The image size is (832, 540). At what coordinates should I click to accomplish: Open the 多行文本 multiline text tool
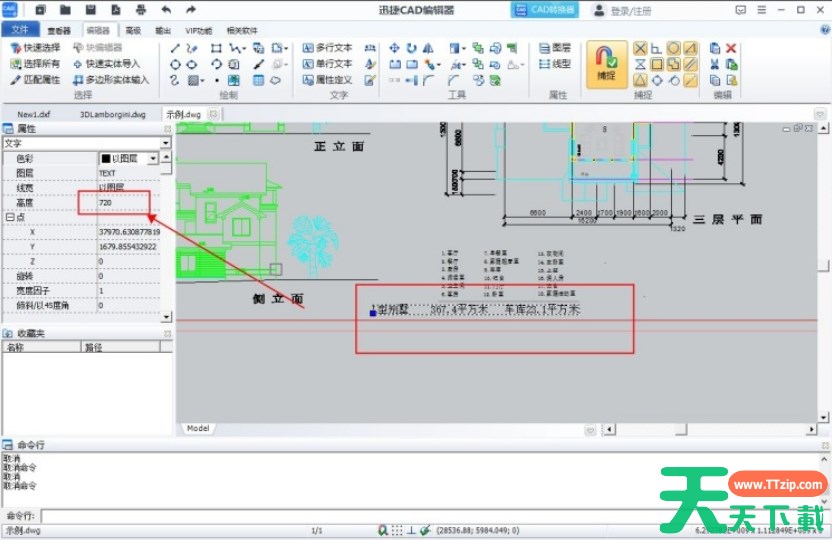click(x=328, y=48)
